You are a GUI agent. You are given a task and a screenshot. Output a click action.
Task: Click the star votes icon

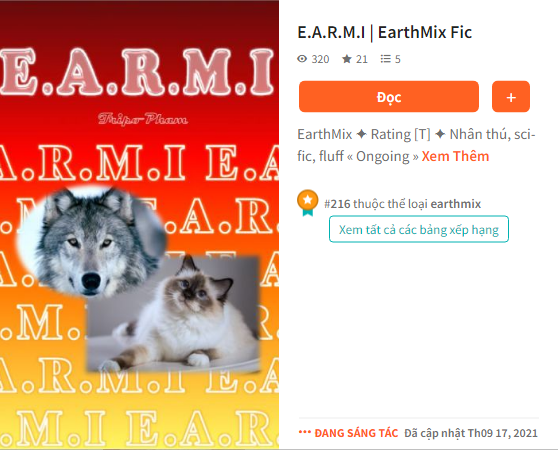(x=347, y=59)
